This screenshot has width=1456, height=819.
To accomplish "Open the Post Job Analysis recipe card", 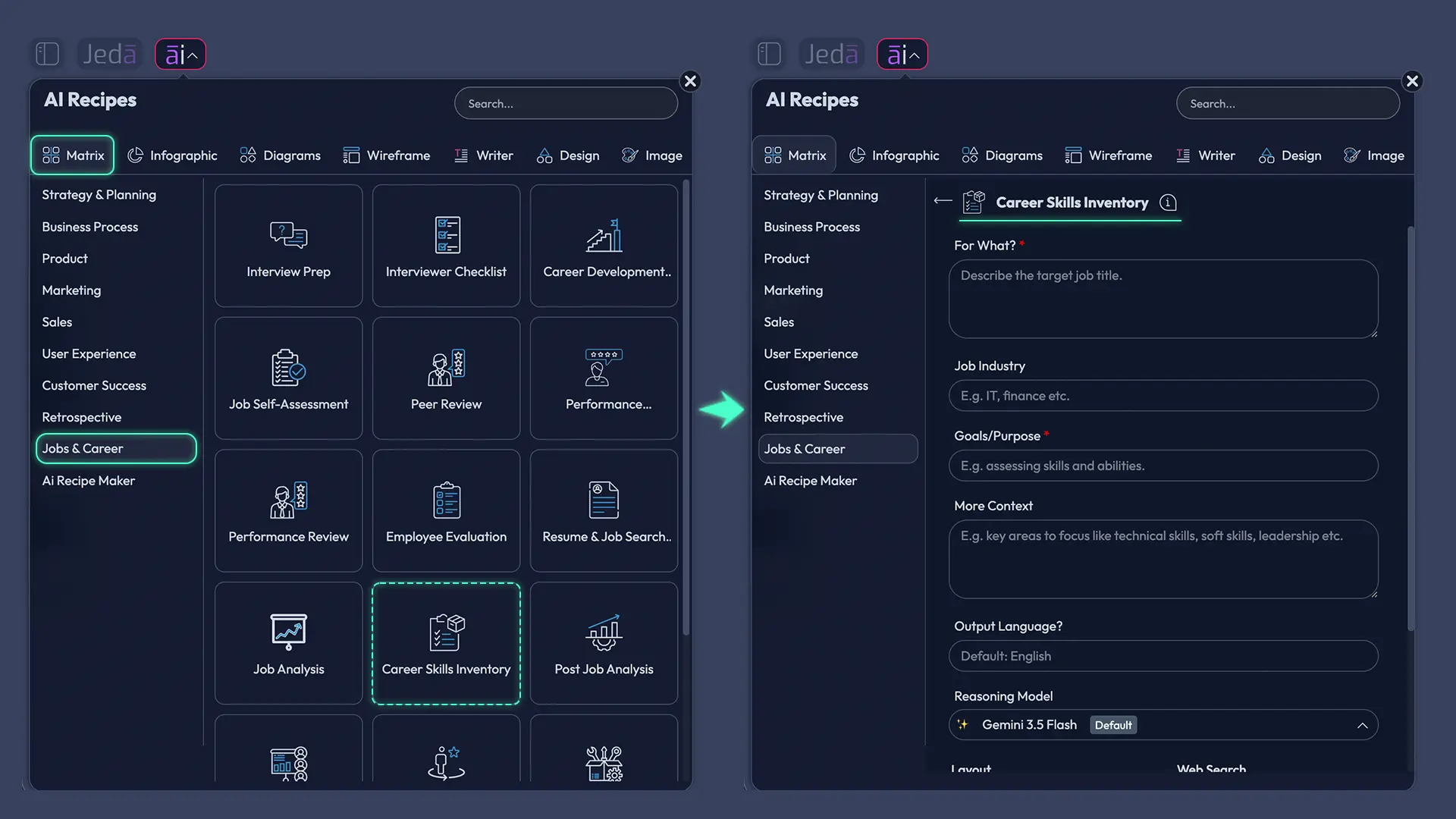I will [x=604, y=643].
